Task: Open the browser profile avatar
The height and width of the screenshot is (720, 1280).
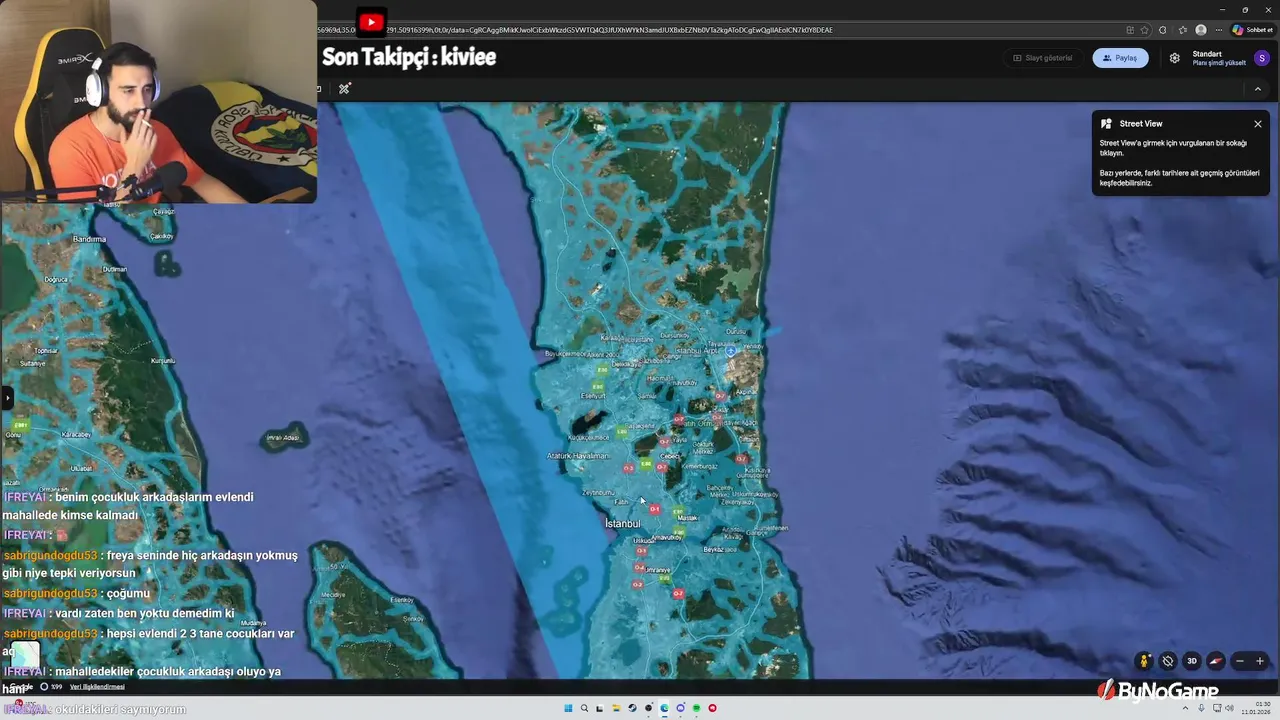Action: [x=1201, y=30]
